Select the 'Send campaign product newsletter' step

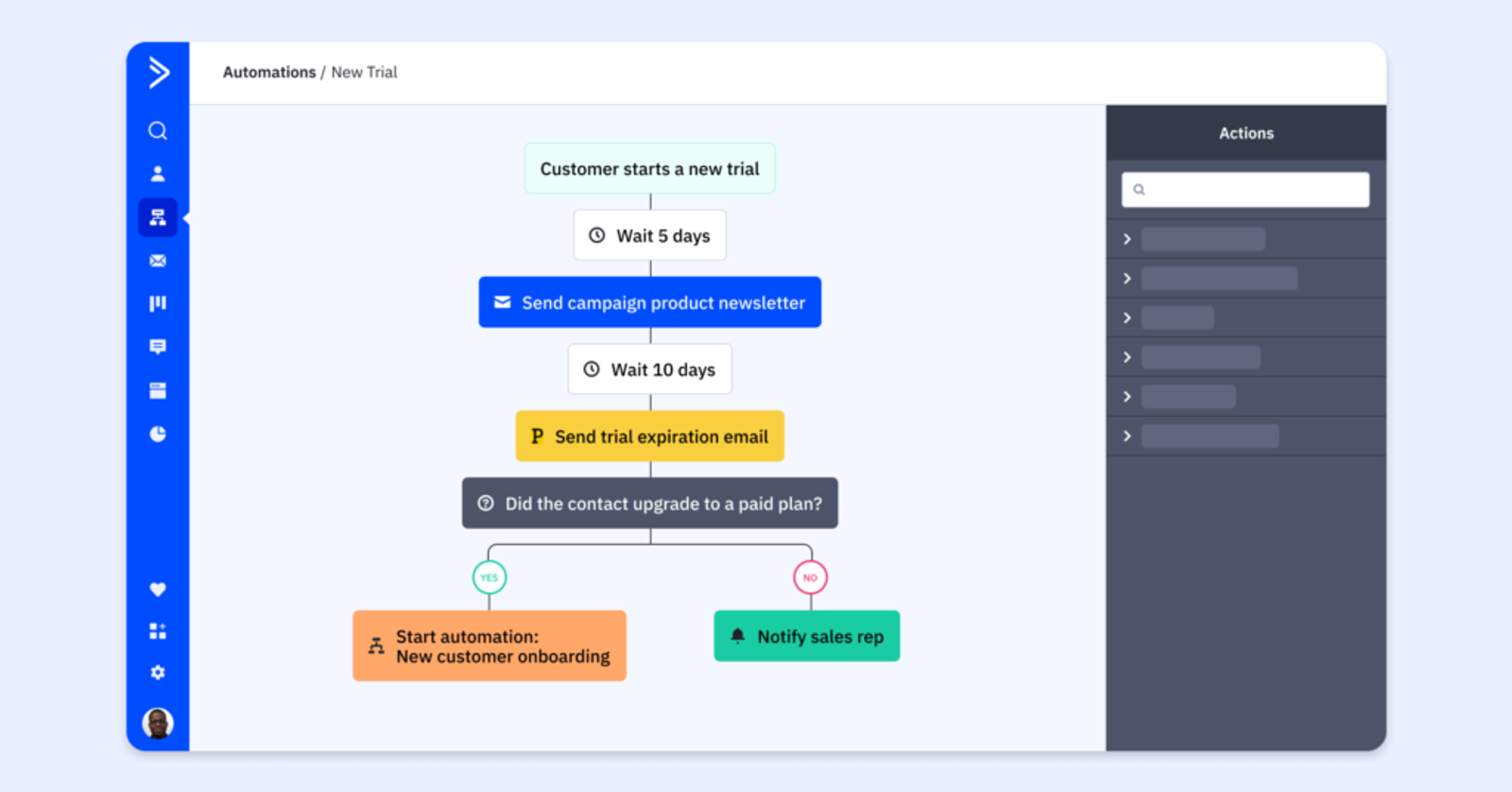tap(650, 302)
